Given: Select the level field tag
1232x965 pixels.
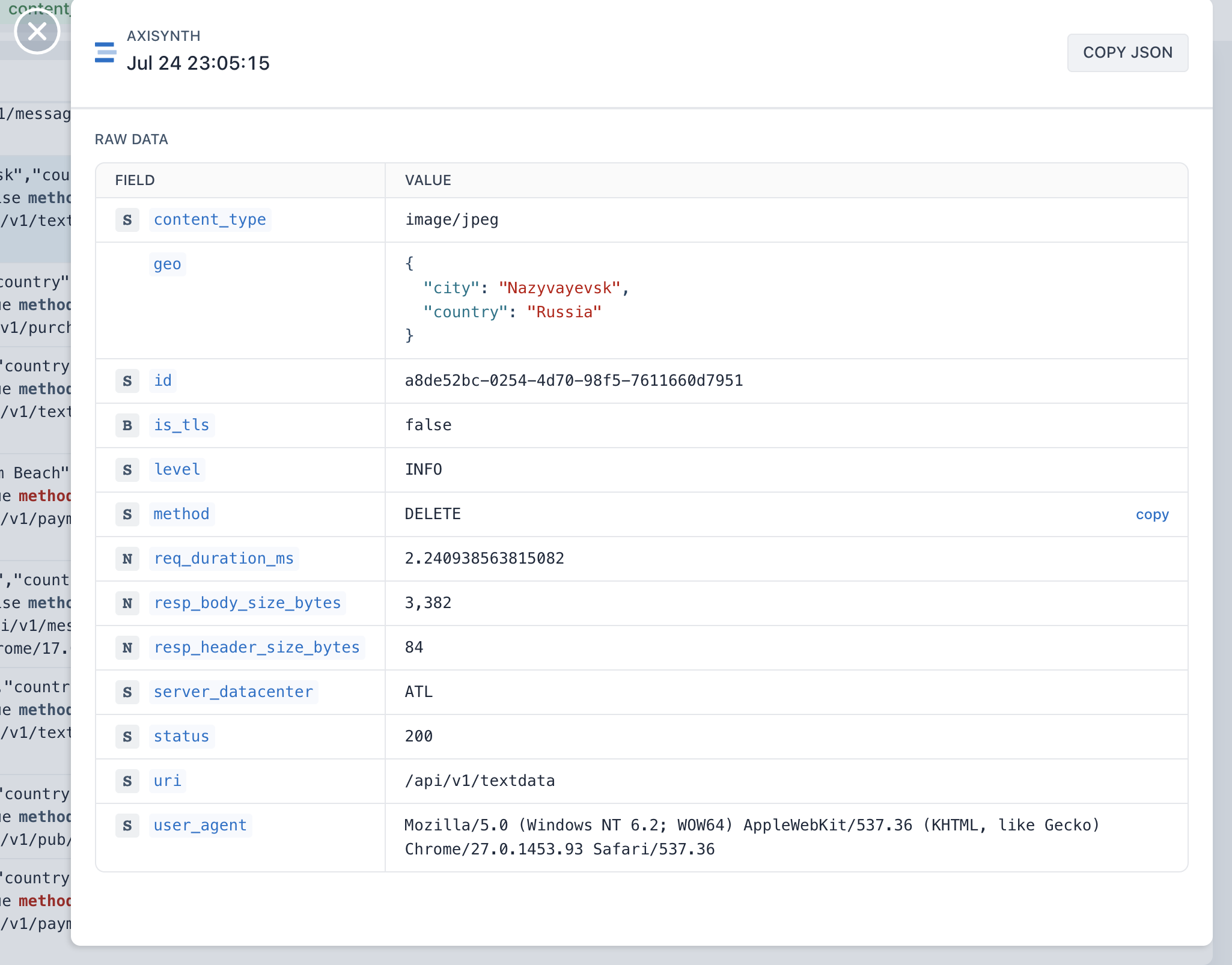Looking at the screenshot, I should pos(177,470).
